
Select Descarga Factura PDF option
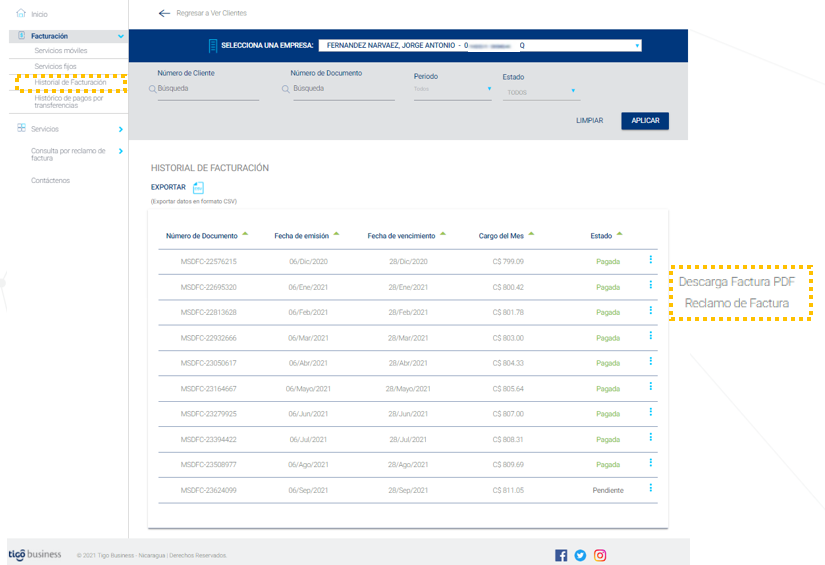(x=737, y=282)
